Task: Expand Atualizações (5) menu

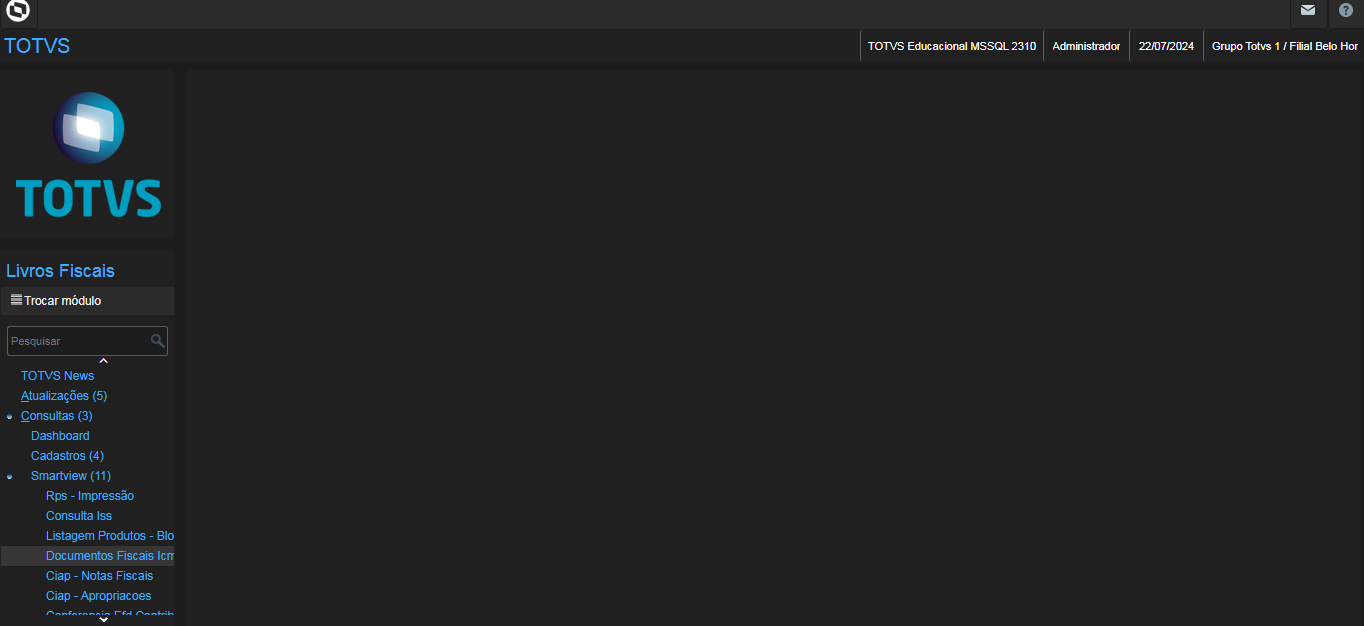Action: click(x=64, y=396)
